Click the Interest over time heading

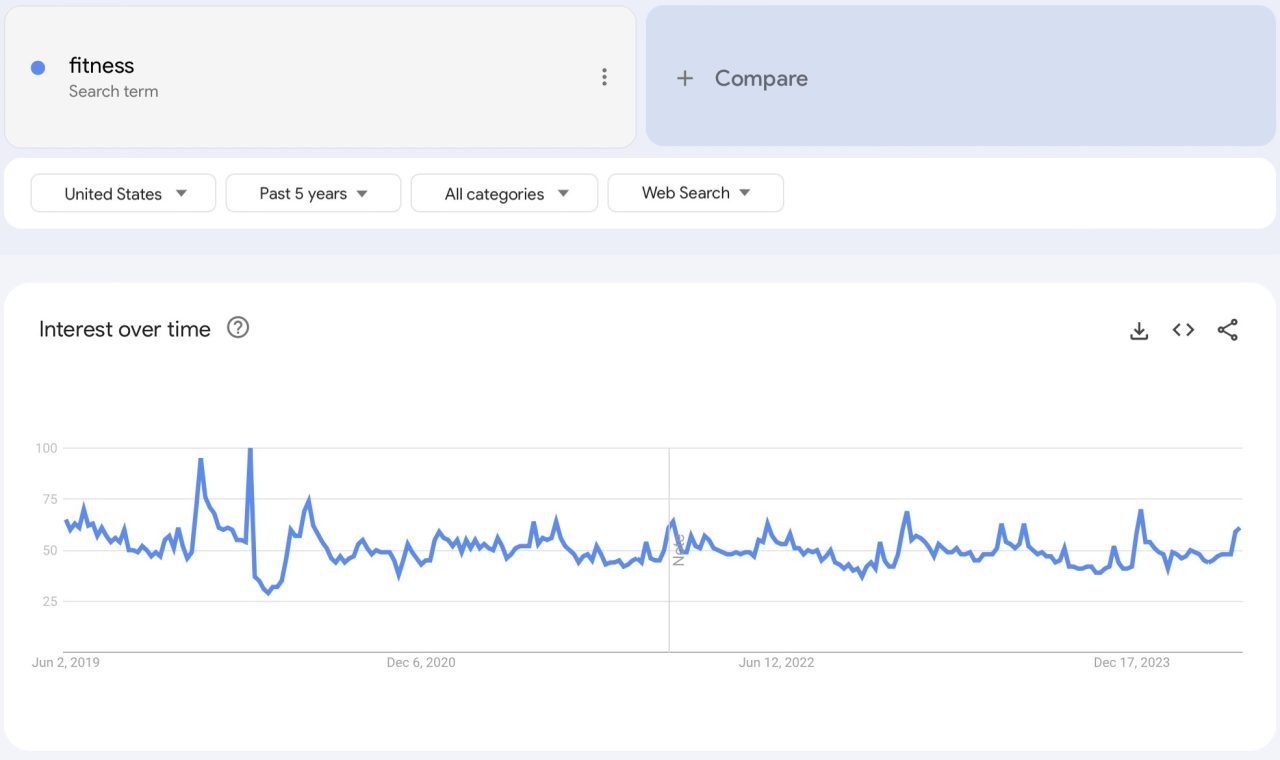coord(124,329)
